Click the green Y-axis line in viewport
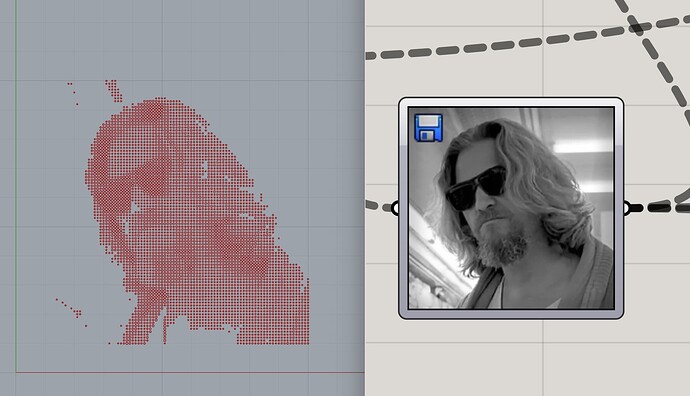 16,185
